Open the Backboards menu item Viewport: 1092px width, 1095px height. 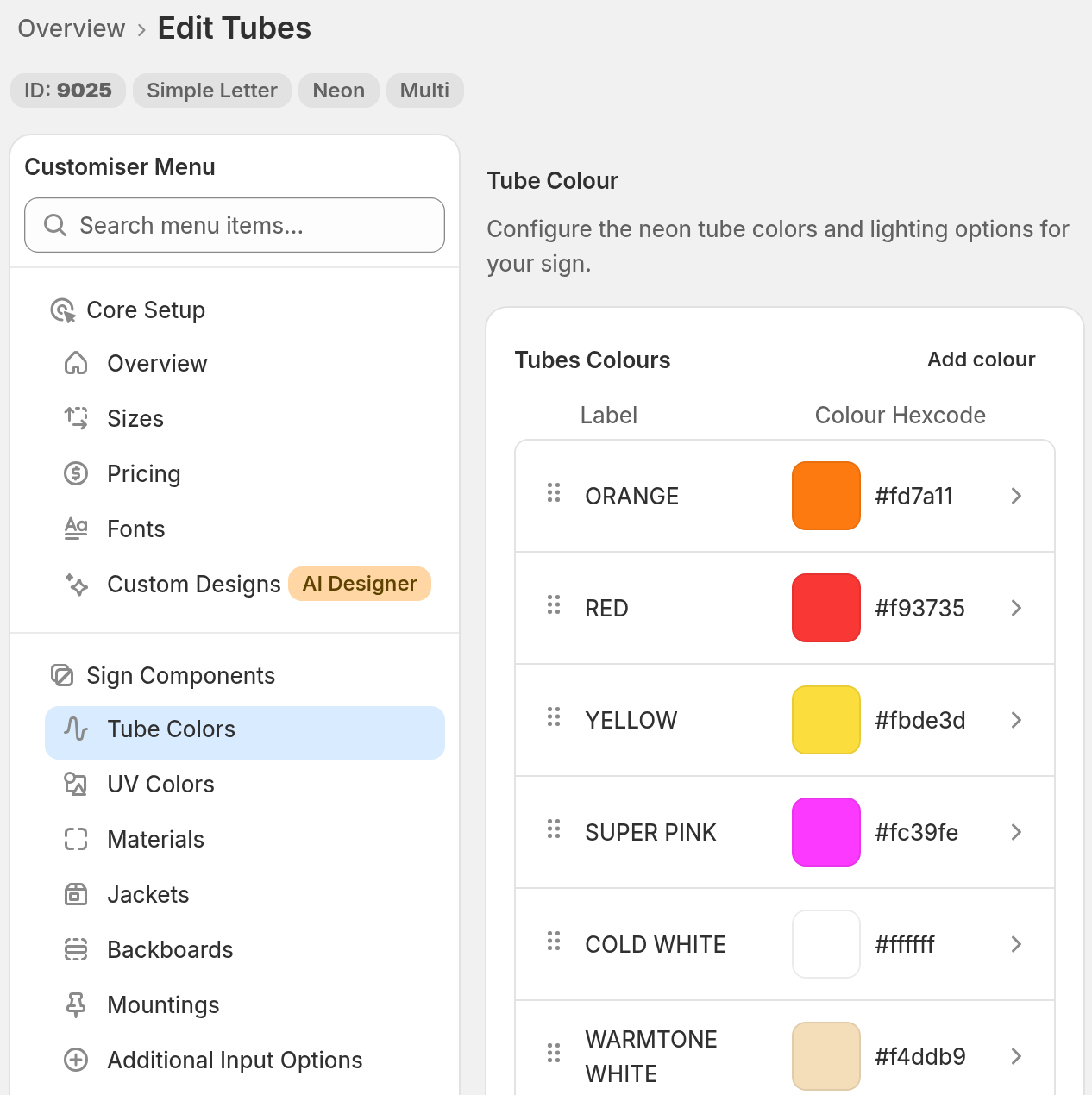point(245,949)
